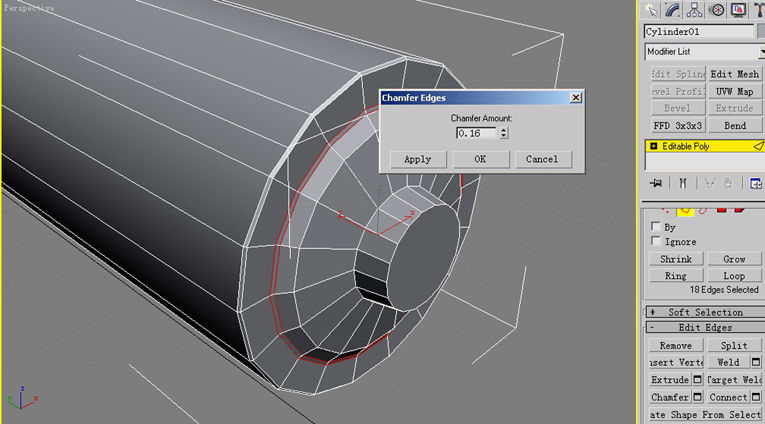Click the Chamfer Amount spinner arrows
This screenshot has width=765, height=424.
(x=503, y=133)
